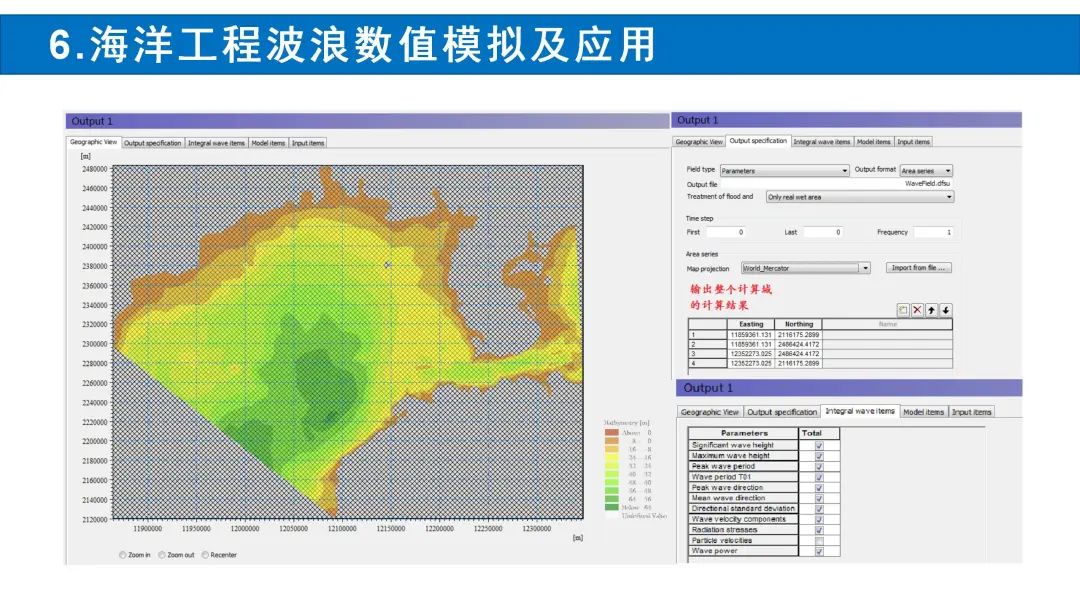Image resolution: width=1080 pixels, height=608 pixels.
Task: Select the Zoom out radio button
Action: [163, 554]
